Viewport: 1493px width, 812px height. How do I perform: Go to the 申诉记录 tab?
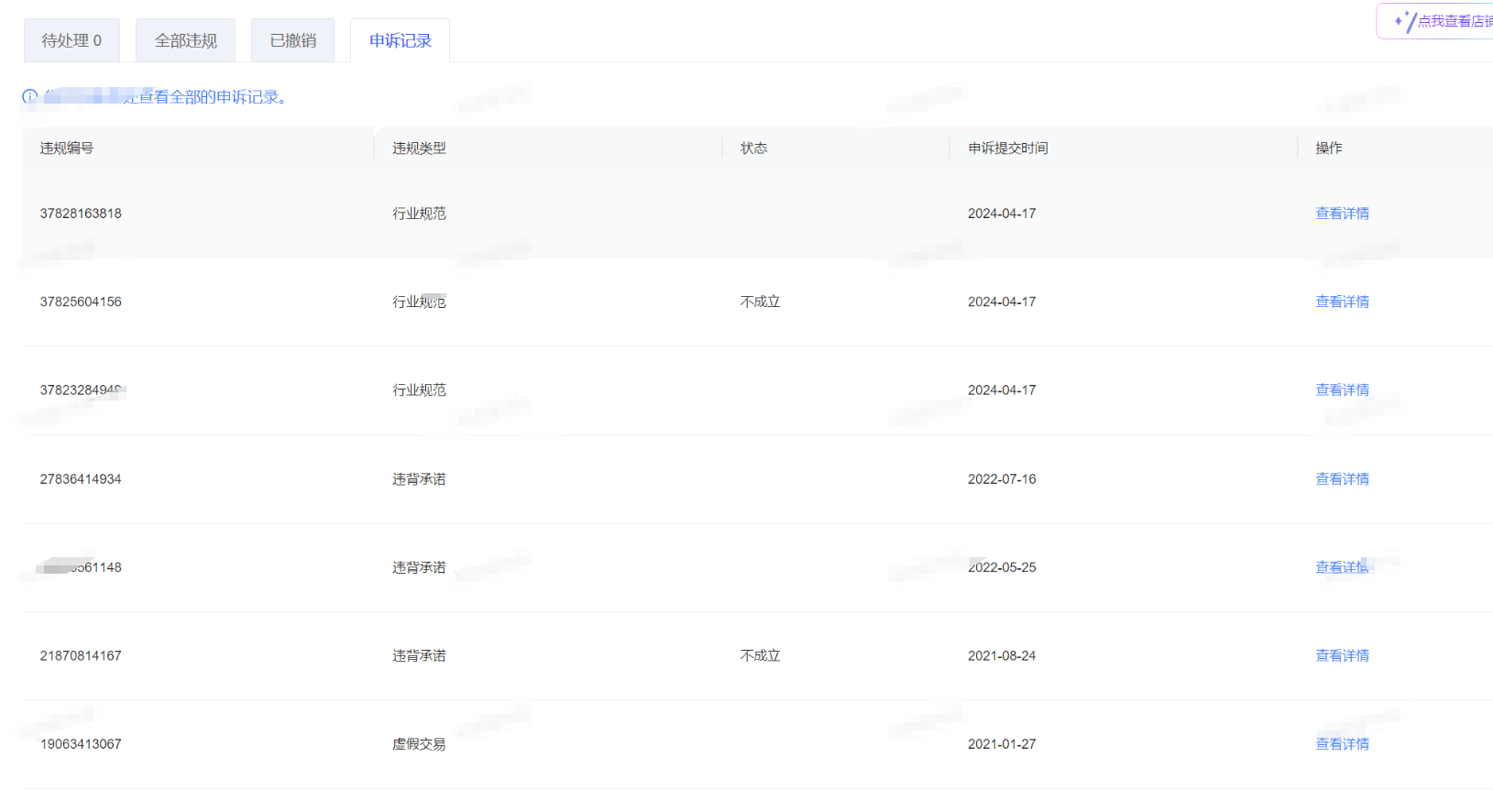[400, 40]
